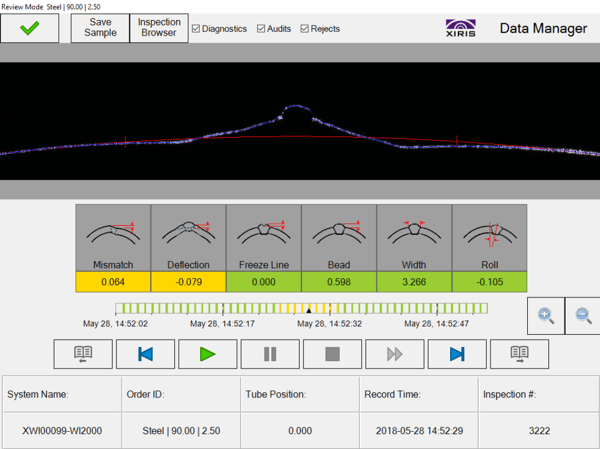This screenshot has height=449, width=600.
Task: Click order ID Steel | 90.00 | 2.50 cell
Action: (181, 431)
